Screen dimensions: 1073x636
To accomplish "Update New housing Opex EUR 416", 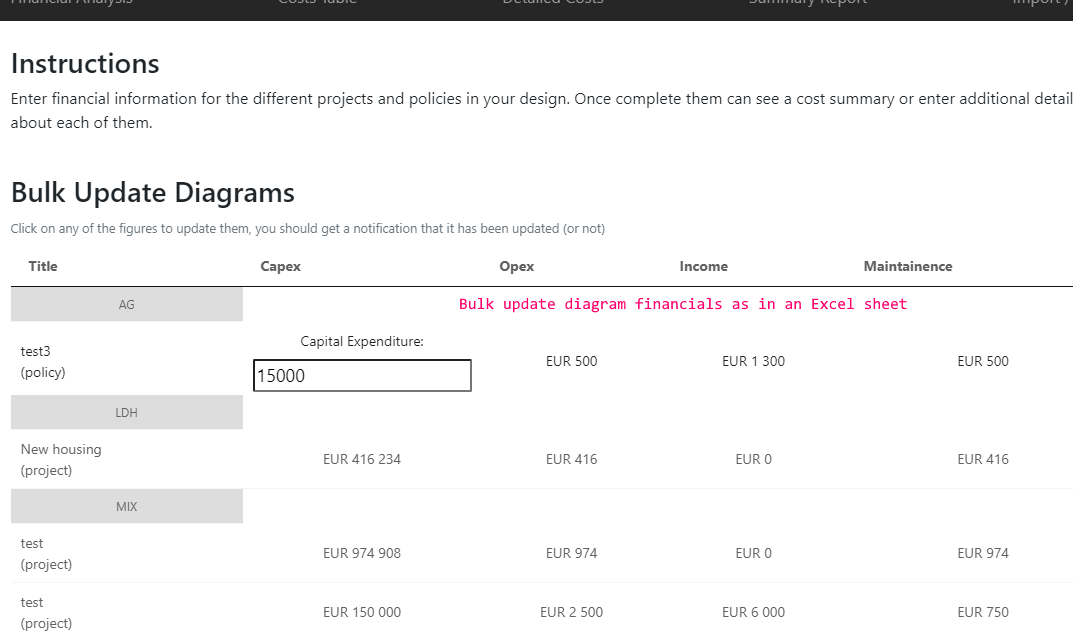I will coord(571,459).
